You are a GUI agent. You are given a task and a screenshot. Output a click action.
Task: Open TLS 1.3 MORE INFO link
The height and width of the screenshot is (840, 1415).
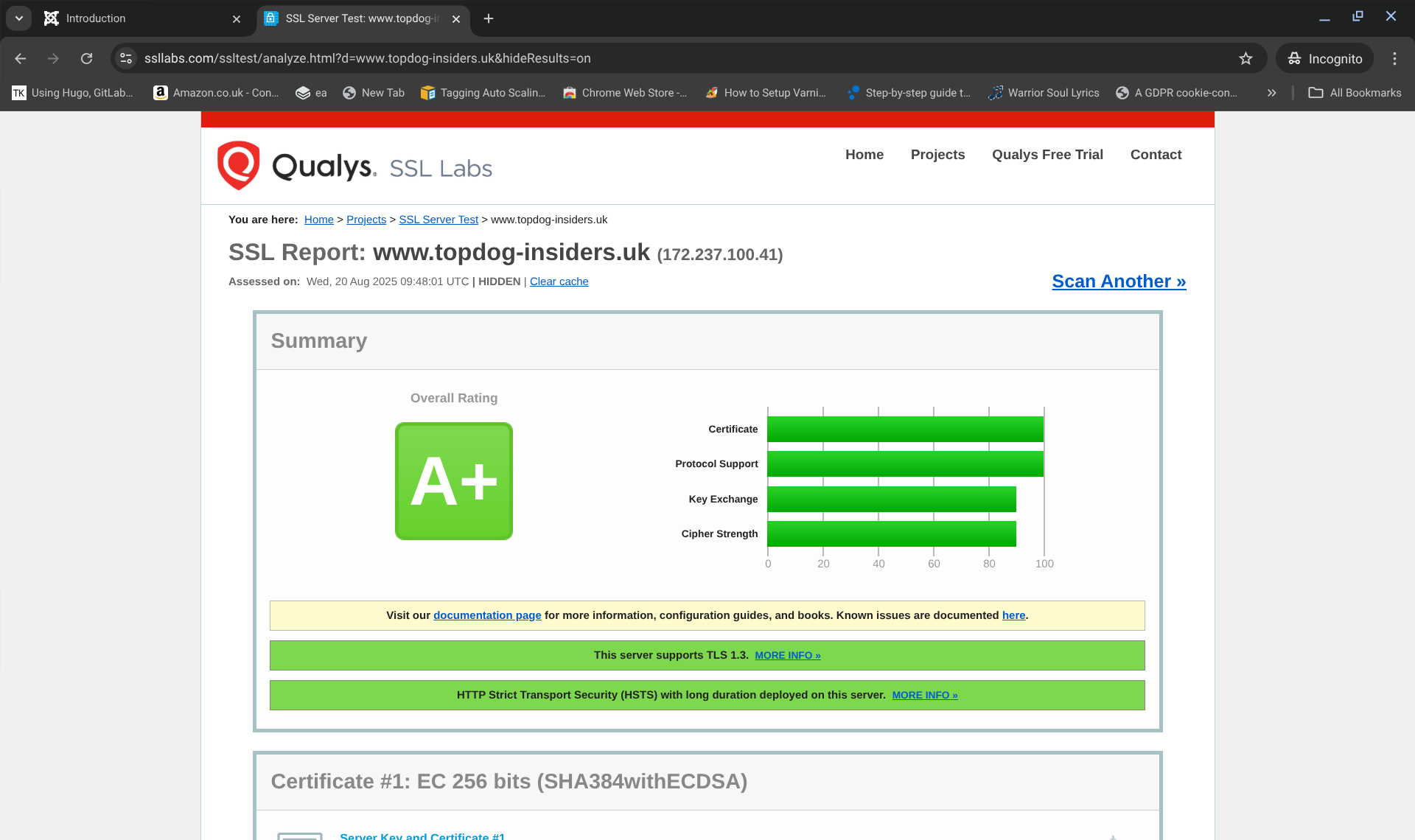[787, 655]
